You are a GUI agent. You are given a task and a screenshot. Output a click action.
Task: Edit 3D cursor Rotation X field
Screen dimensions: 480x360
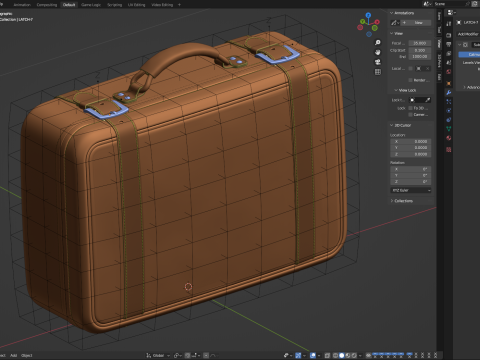[x=411, y=169]
